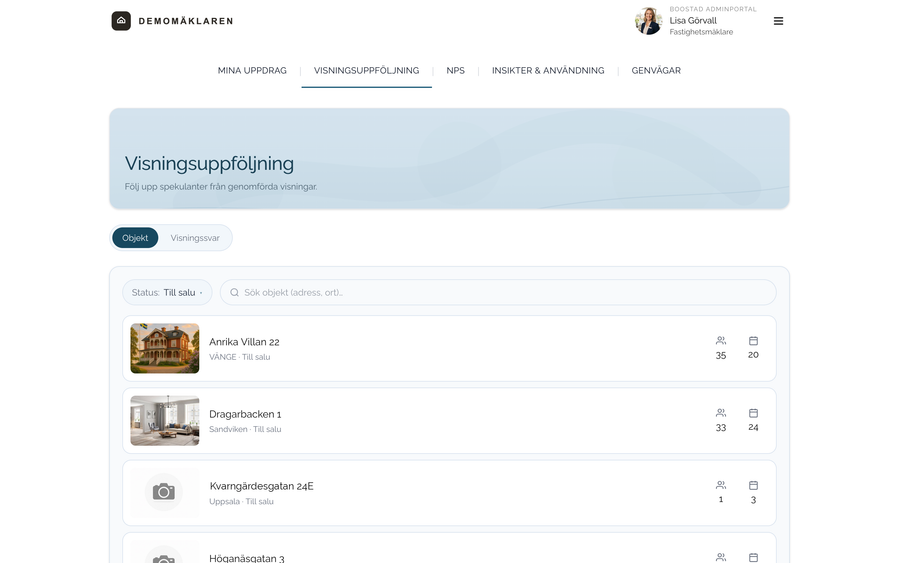
Task: Click the Visningsuppföljning page heading
Action: point(209,164)
